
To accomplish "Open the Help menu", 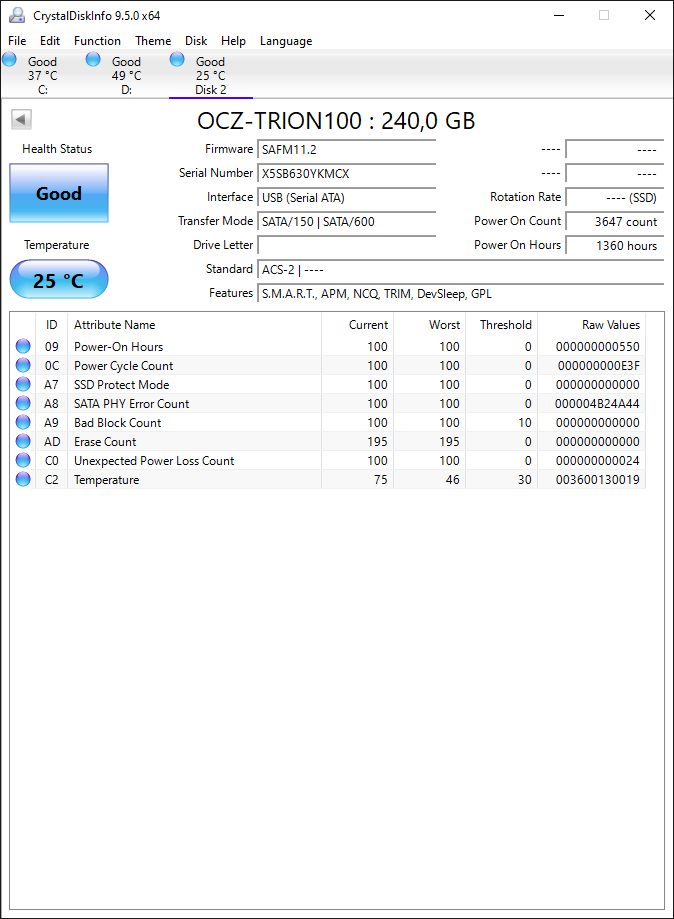I will coord(233,40).
